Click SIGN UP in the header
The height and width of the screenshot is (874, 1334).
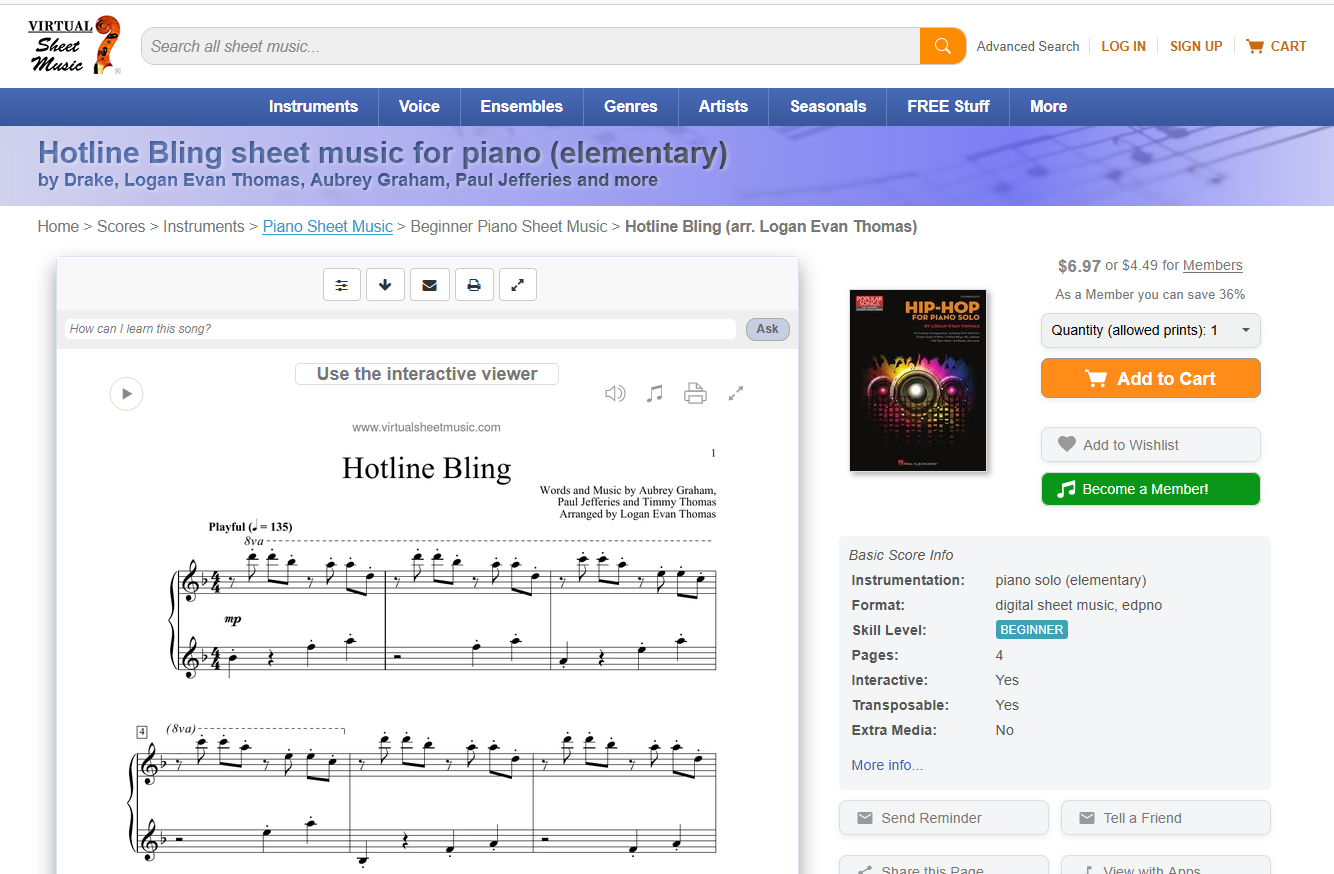[1196, 46]
